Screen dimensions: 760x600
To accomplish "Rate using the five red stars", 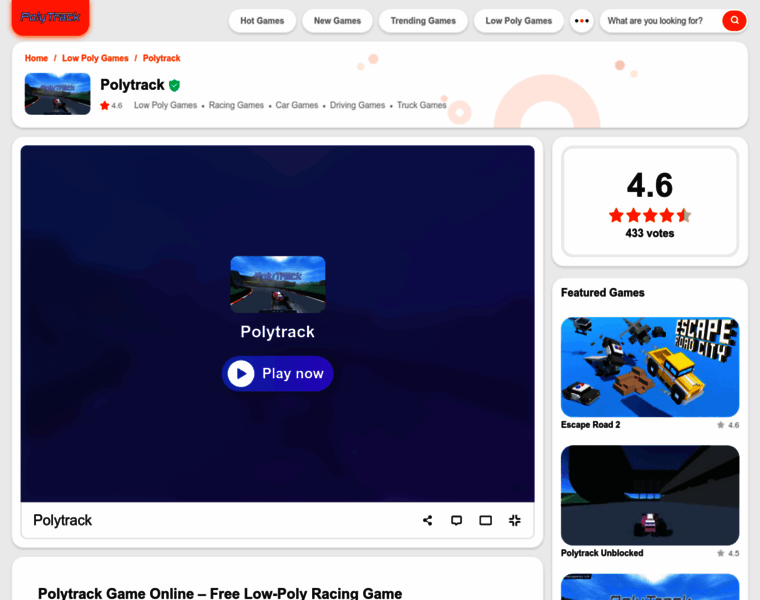I will [x=650, y=215].
